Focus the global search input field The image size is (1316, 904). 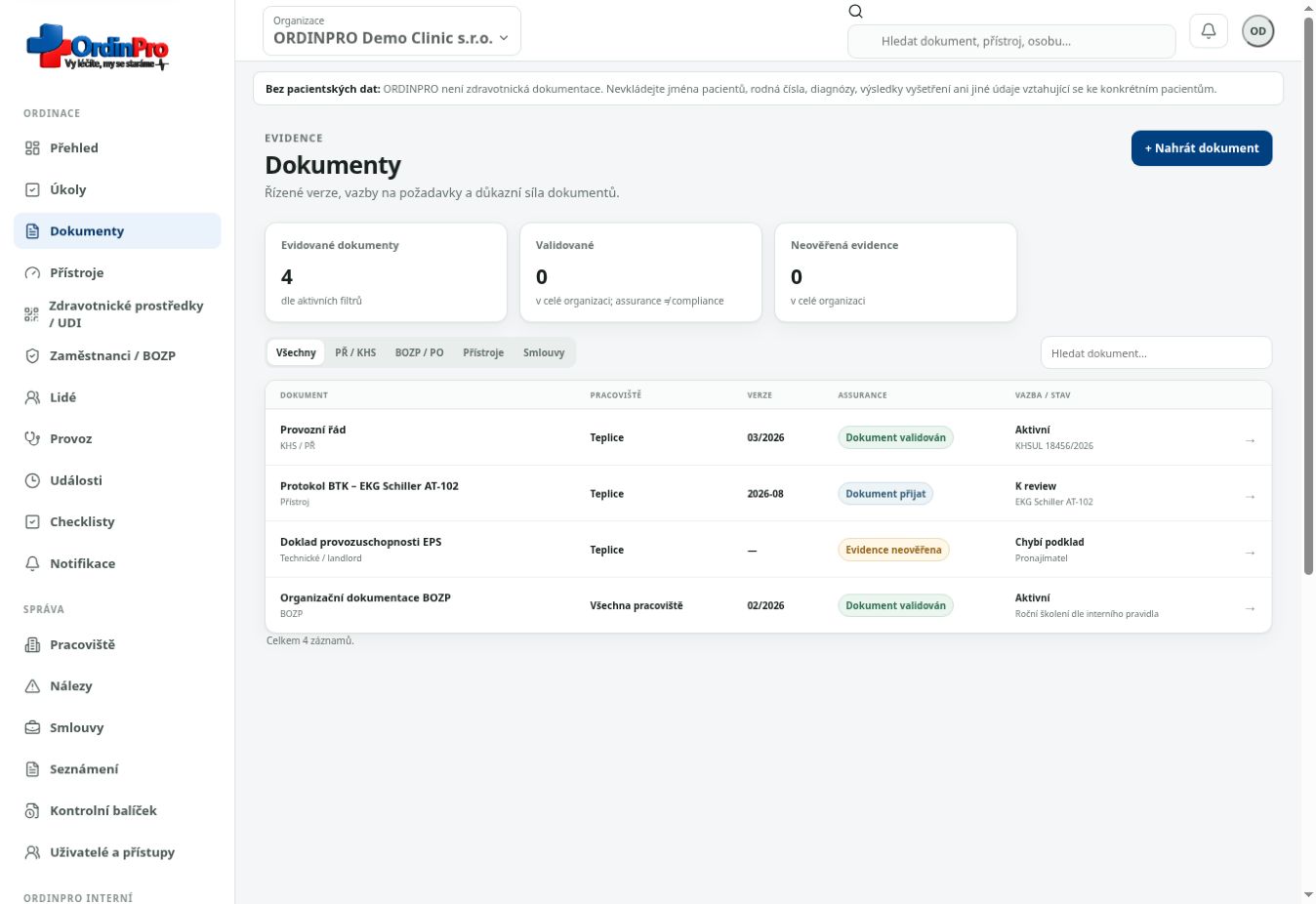[1011, 41]
